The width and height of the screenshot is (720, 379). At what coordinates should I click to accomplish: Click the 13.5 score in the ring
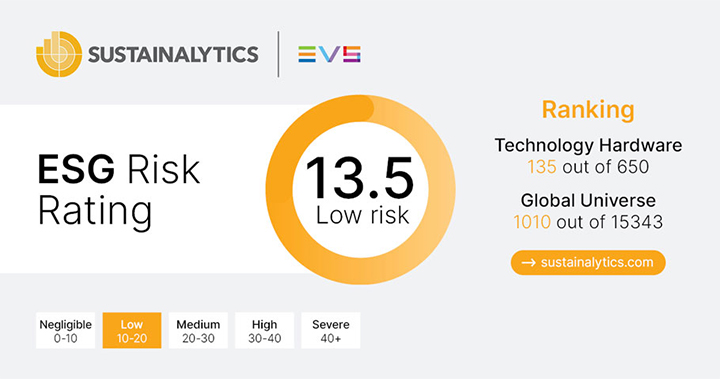pos(360,178)
